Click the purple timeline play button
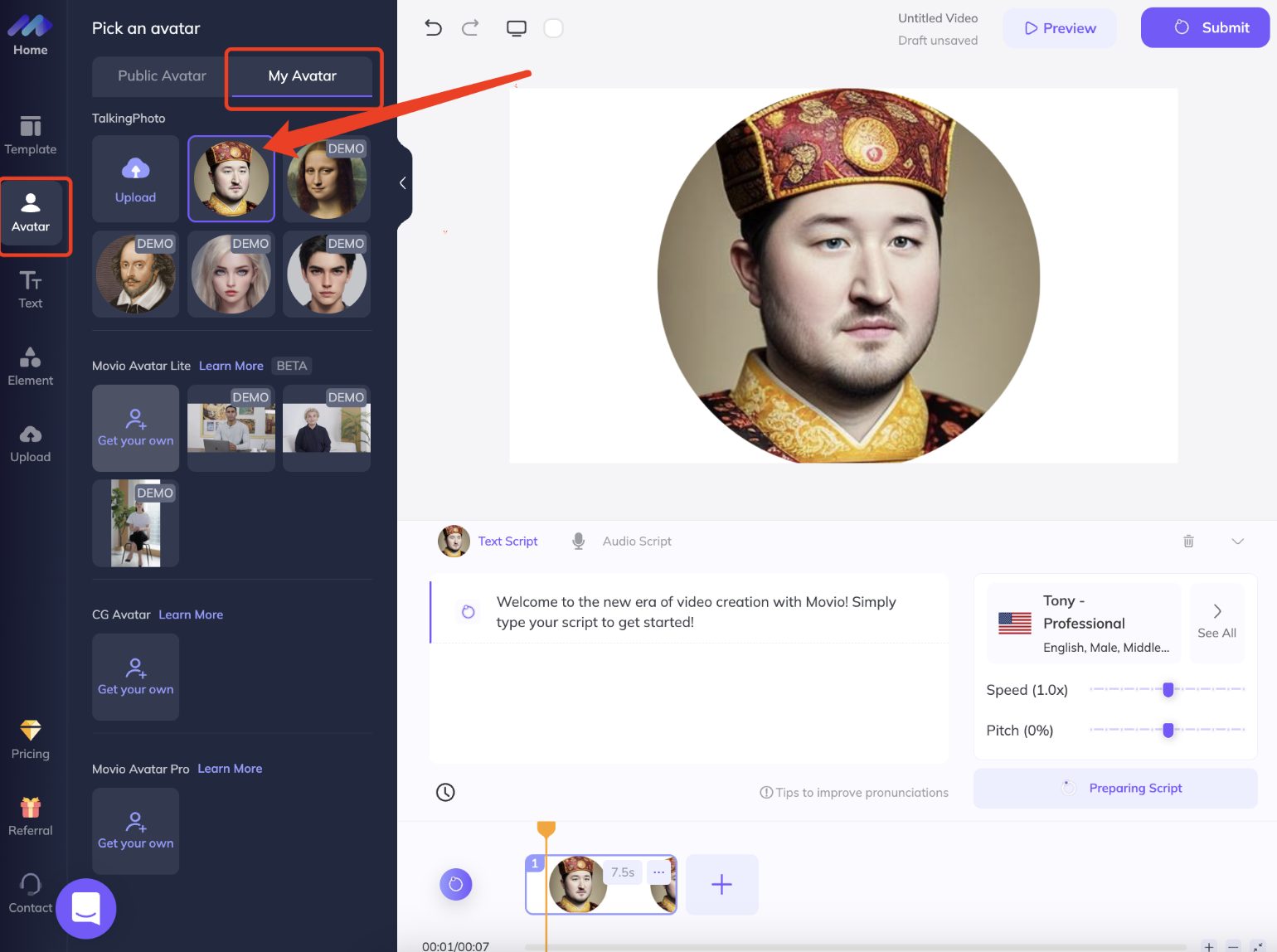Screen dimensions: 1277x952 [456, 884]
